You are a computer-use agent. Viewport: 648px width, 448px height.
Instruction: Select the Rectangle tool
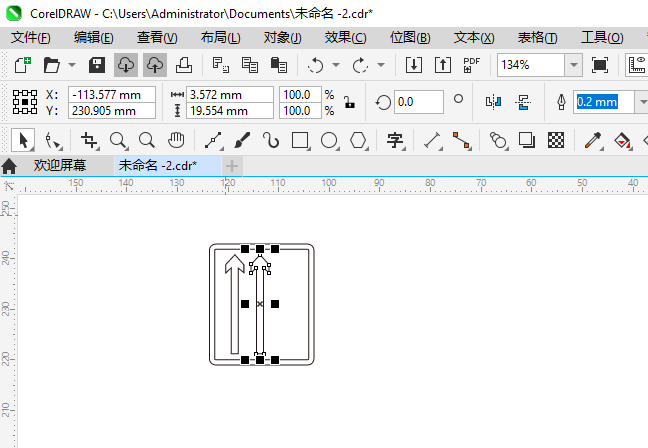[300, 141]
